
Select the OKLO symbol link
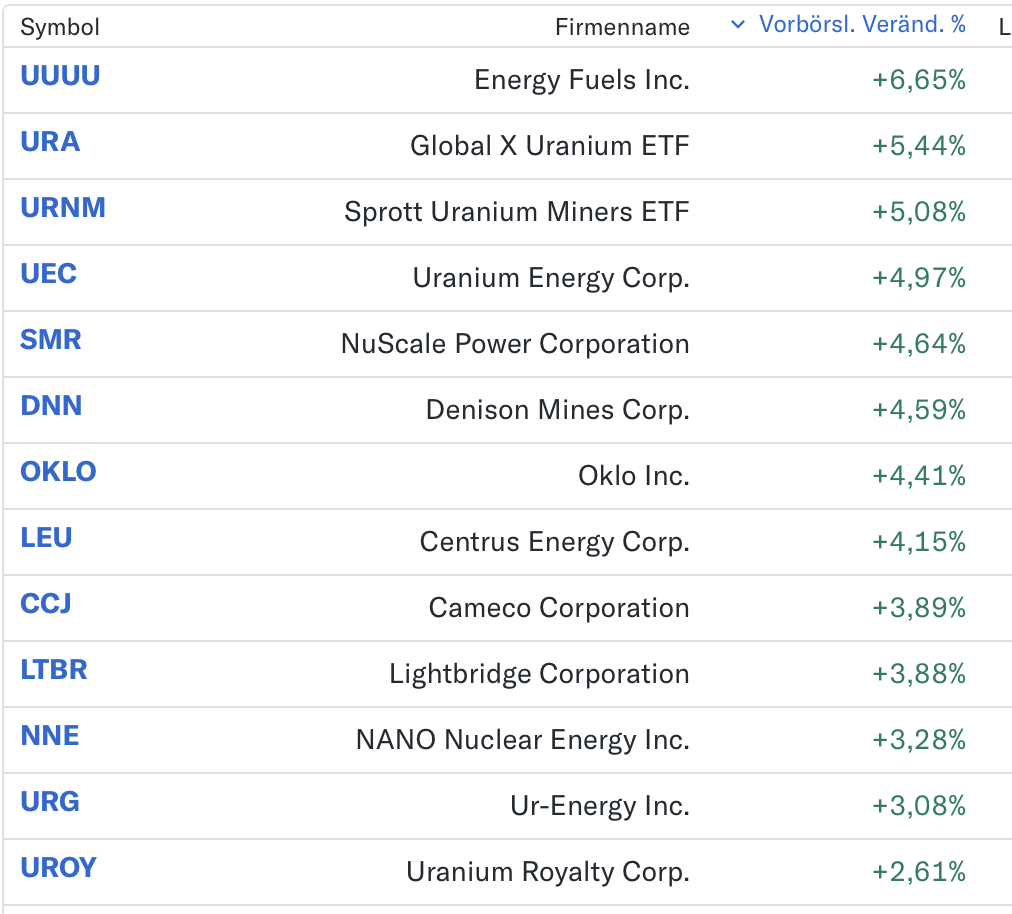point(58,472)
